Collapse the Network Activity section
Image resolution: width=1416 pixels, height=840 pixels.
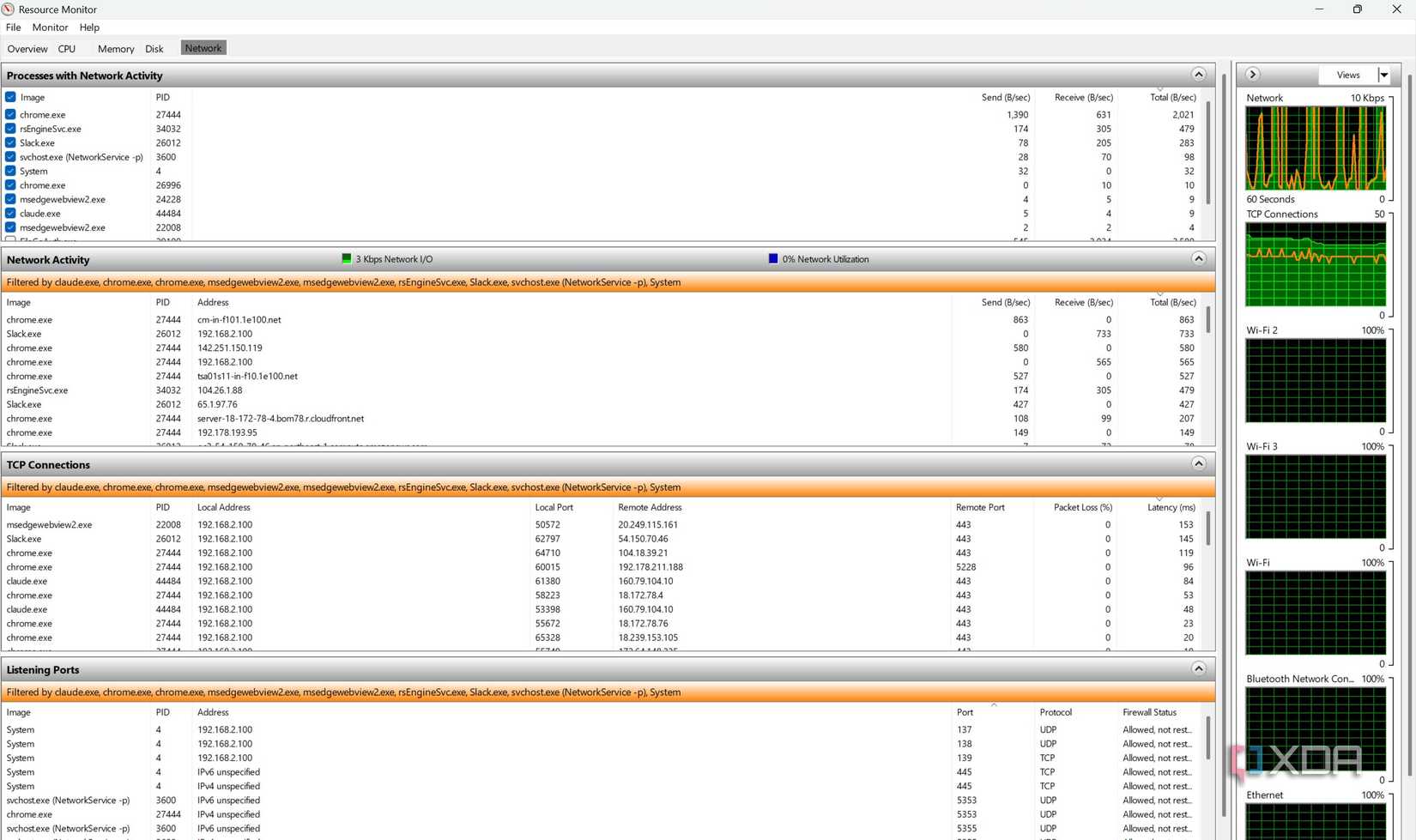[1198, 258]
